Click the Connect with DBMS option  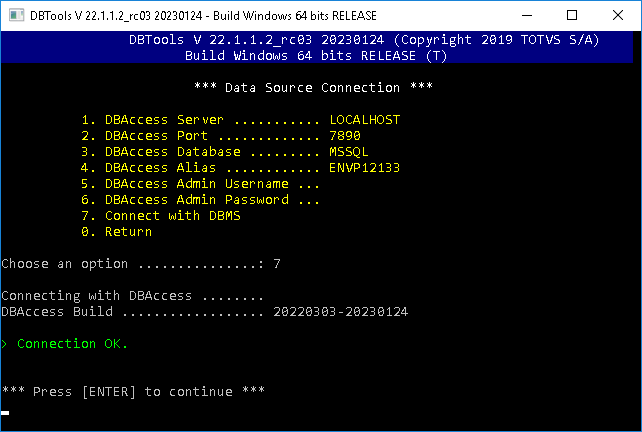(160, 216)
